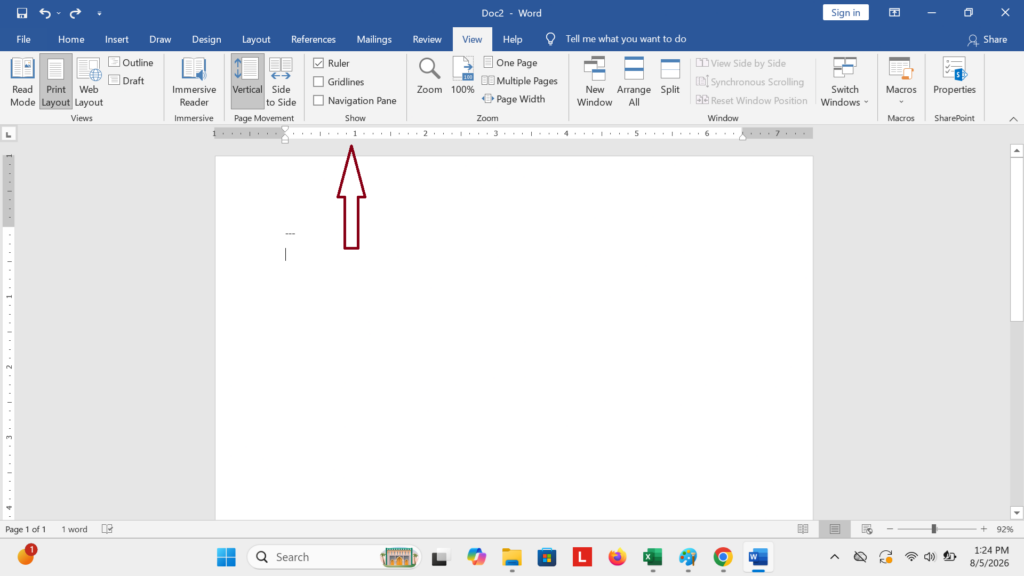
Task: Select Vertical page movement
Action: tap(248, 82)
